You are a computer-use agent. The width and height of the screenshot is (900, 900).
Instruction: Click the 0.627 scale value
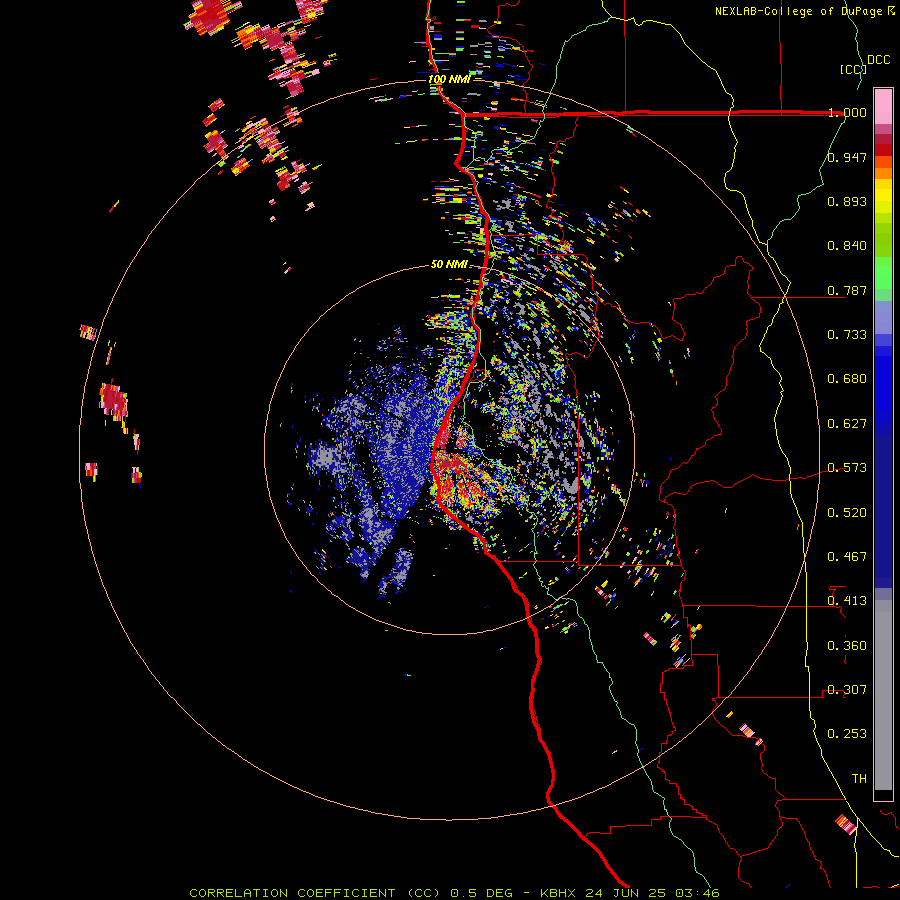[847, 423]
